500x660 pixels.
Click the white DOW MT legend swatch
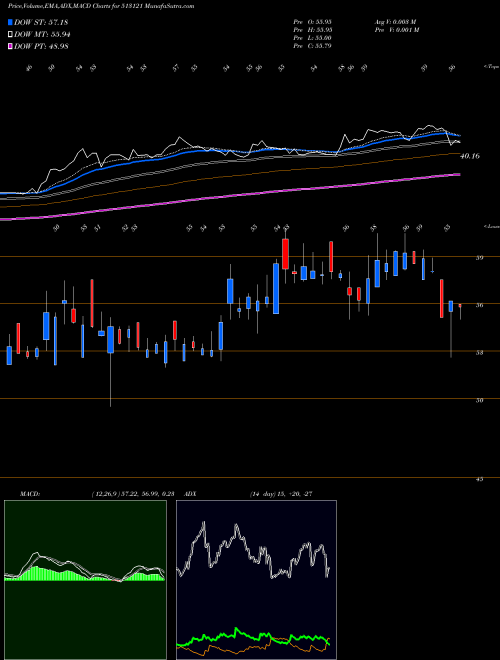[11, 35]
